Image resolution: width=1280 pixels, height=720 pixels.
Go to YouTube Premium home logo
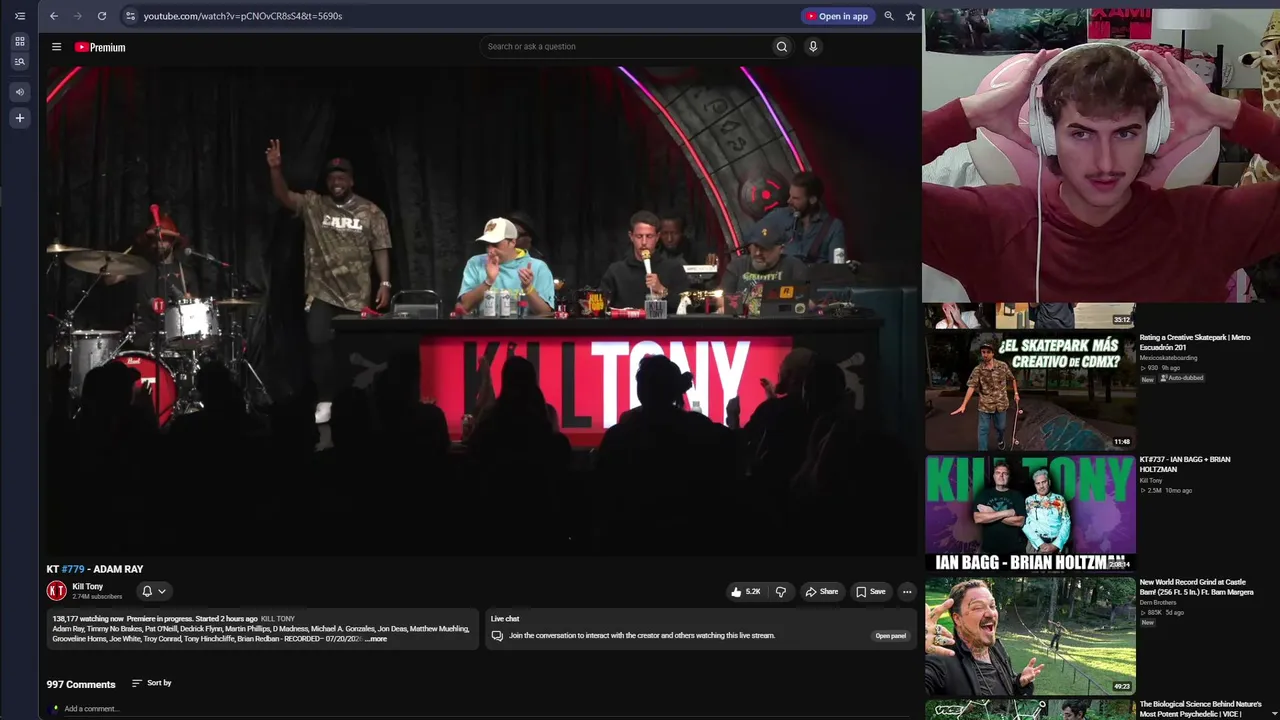[x=100, y=47]
